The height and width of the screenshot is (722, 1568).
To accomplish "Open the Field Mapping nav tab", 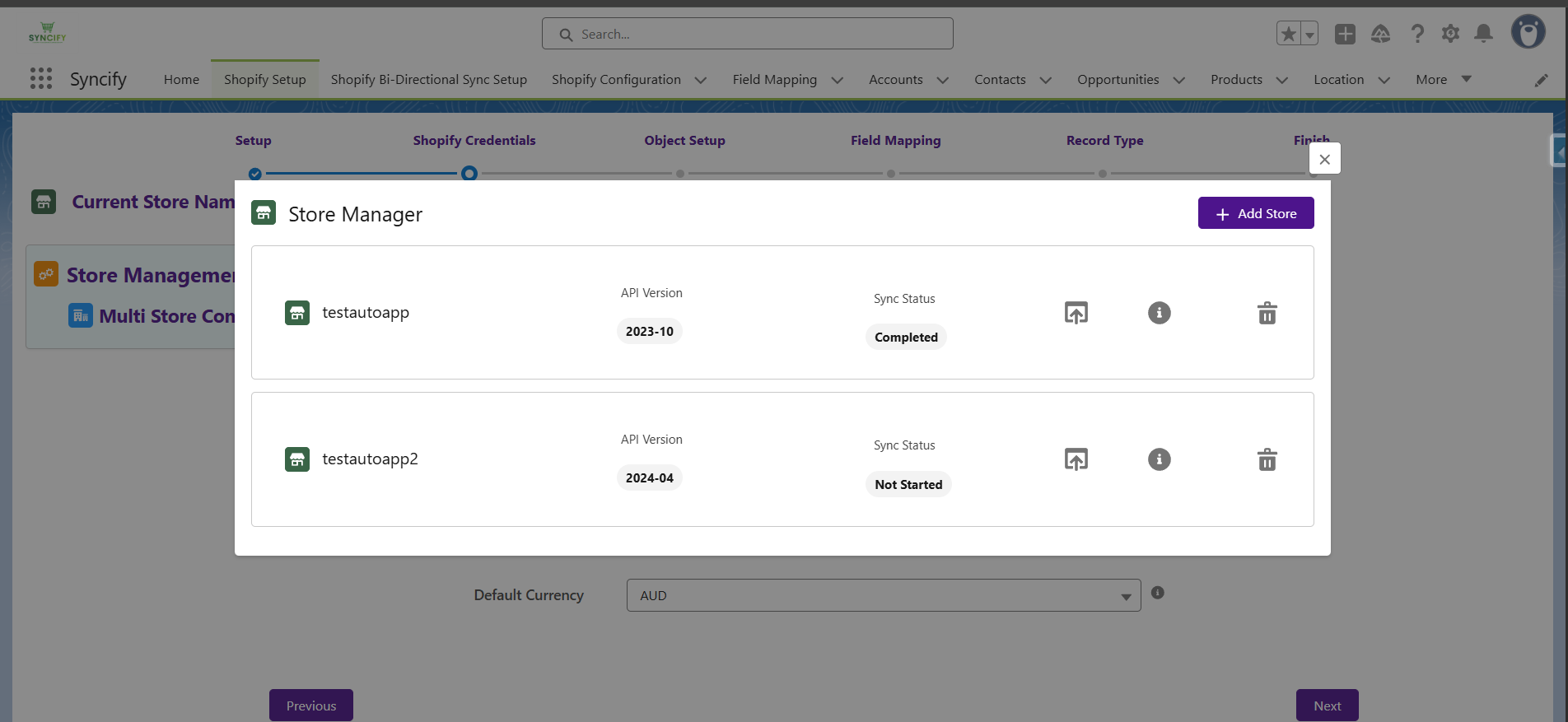I will point(775,80).
